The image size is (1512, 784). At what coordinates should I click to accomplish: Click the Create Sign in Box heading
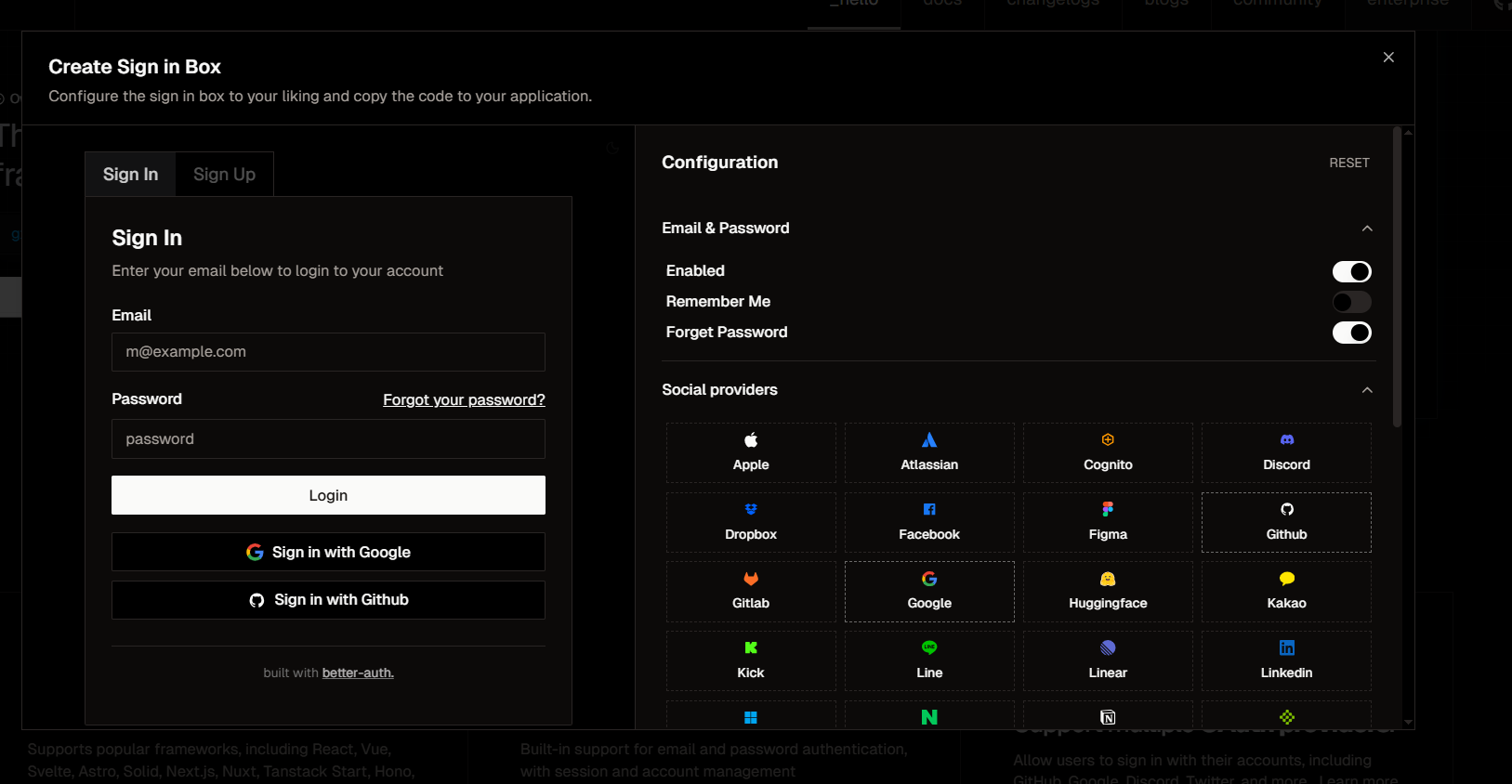135,67
